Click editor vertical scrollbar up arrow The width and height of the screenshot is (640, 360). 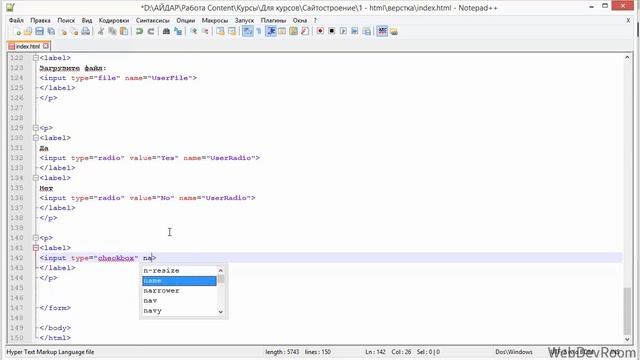627,58
